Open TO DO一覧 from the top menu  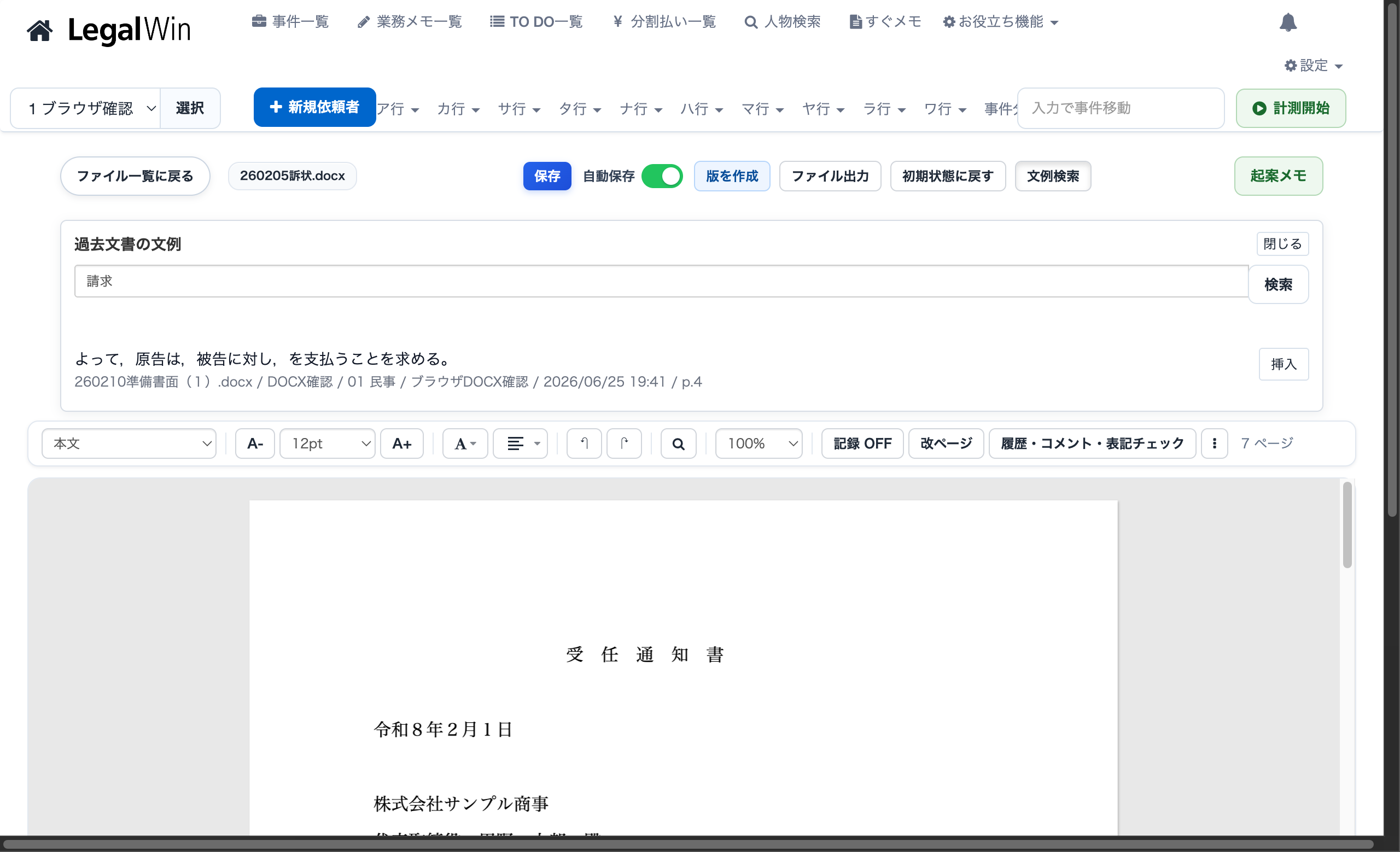pyautogui.click(x=536, y=22)
